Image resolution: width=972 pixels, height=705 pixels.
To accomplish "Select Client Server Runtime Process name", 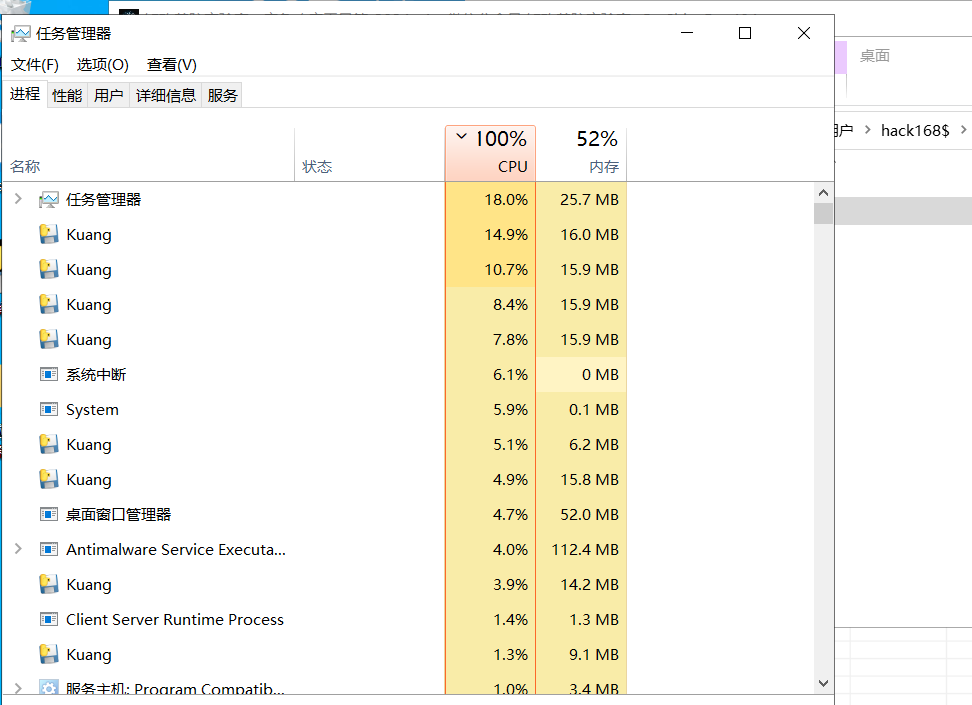I will [175, 619].
